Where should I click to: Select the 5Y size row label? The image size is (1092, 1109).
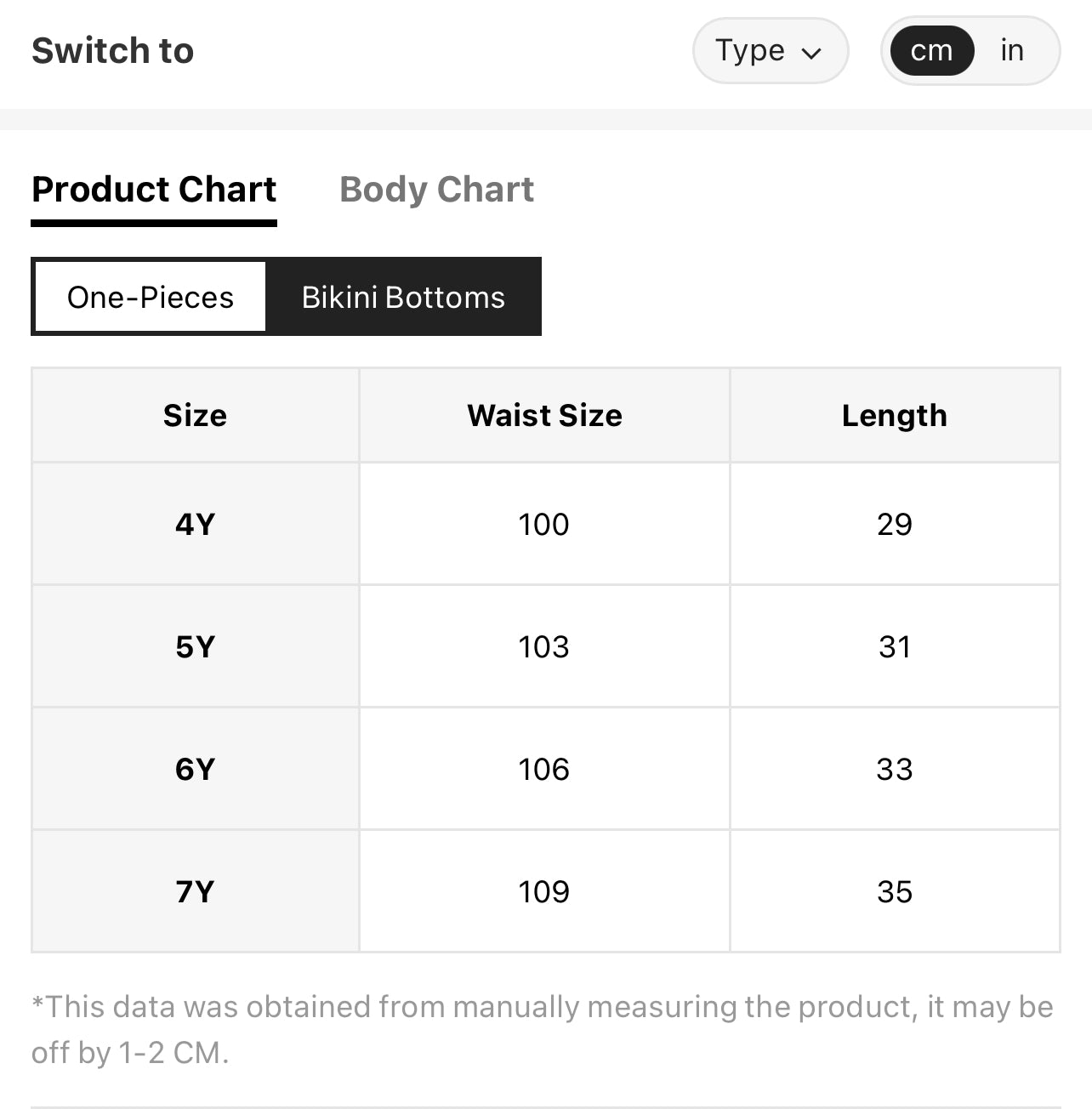[x=196, y=646]
